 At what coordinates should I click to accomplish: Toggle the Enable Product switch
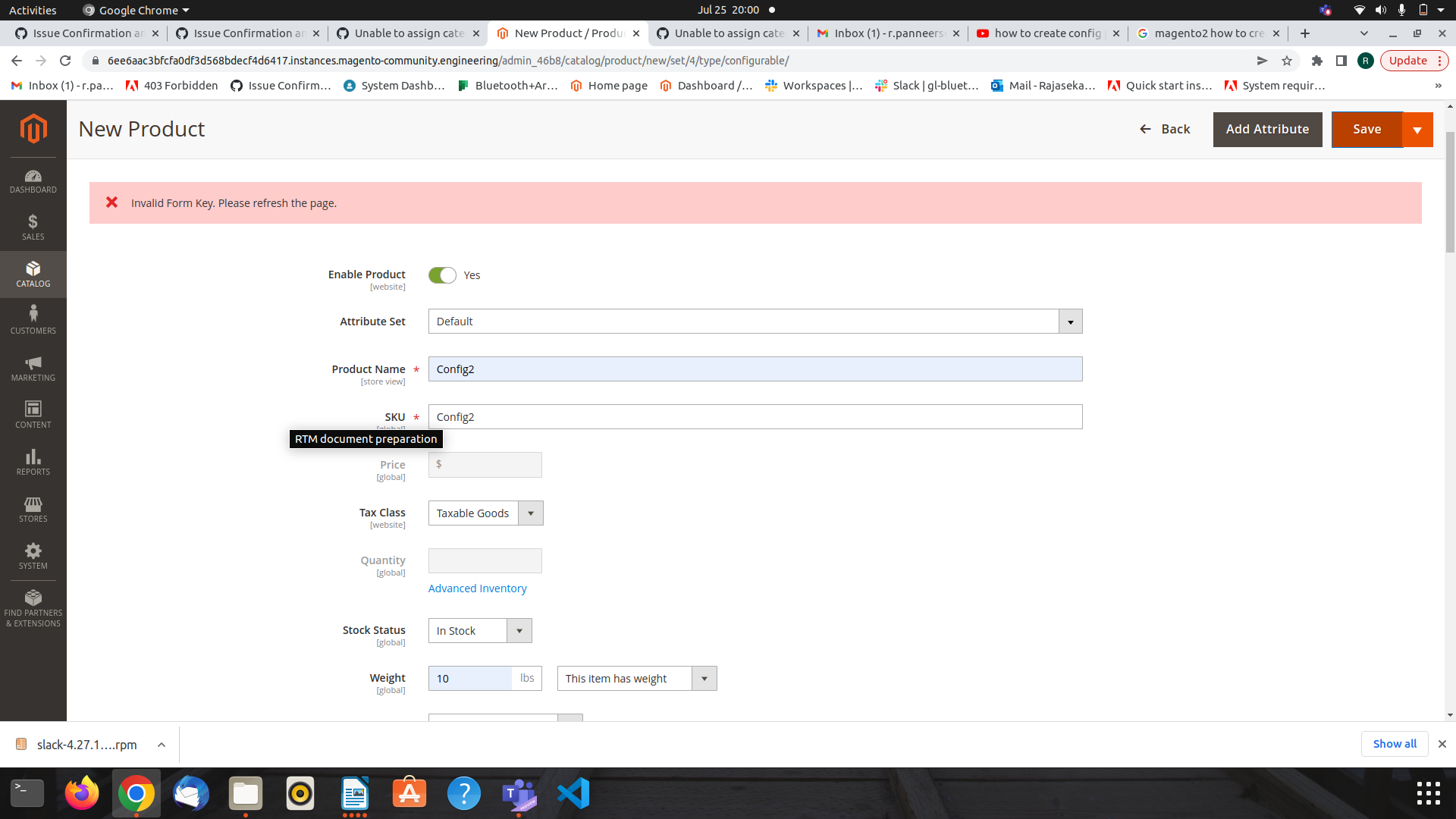pyautogui.click(x=442, y=275)
